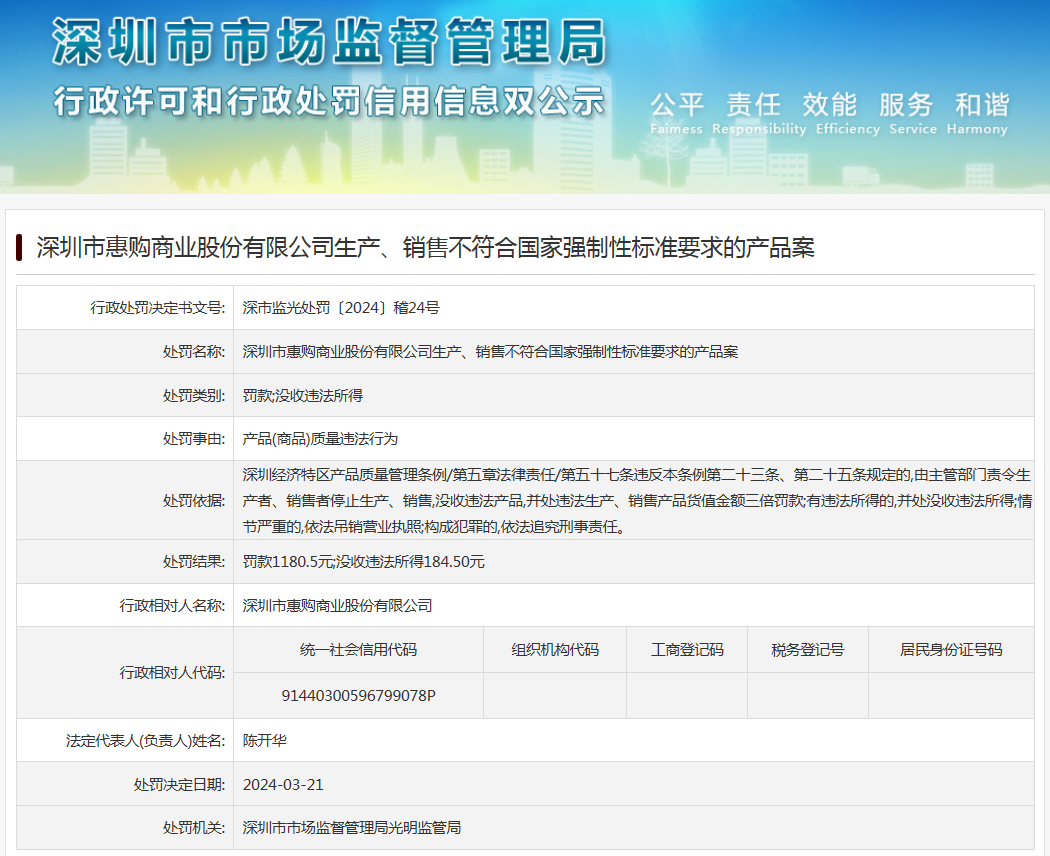Click the decision date 2024-03-21

(x=283, y=785)
